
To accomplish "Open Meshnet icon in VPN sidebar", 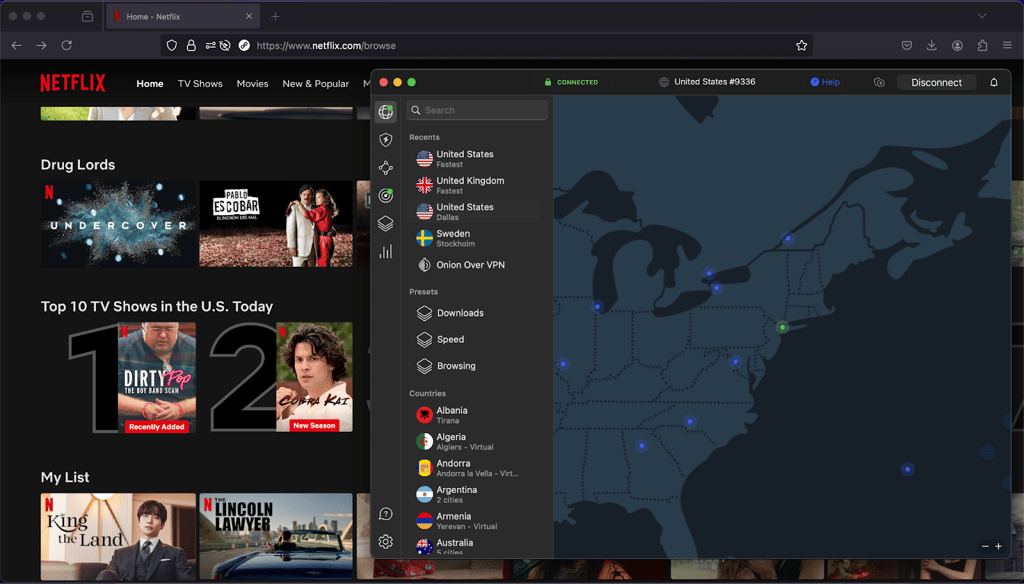I will click(385, 168).
